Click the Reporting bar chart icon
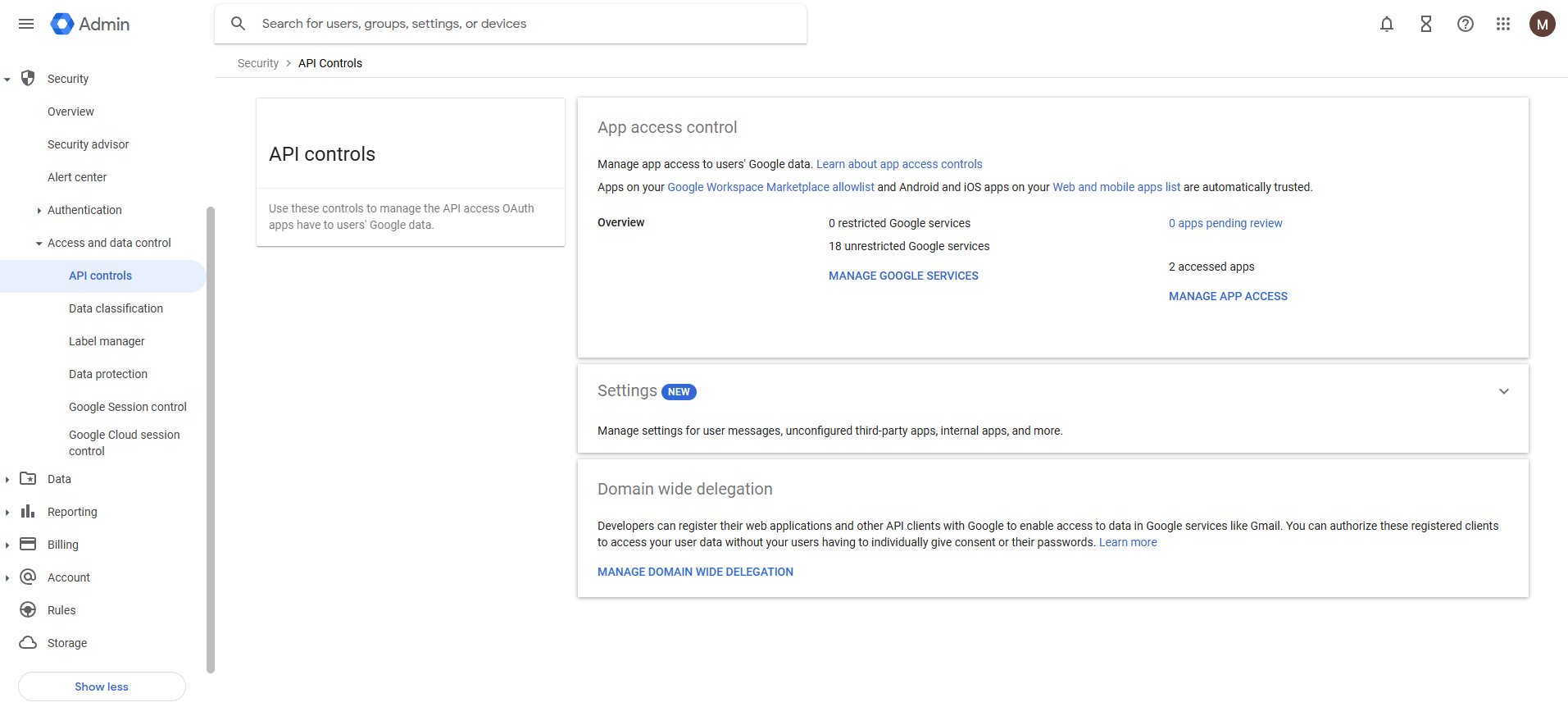1568x707 pixels. point(28,511)
